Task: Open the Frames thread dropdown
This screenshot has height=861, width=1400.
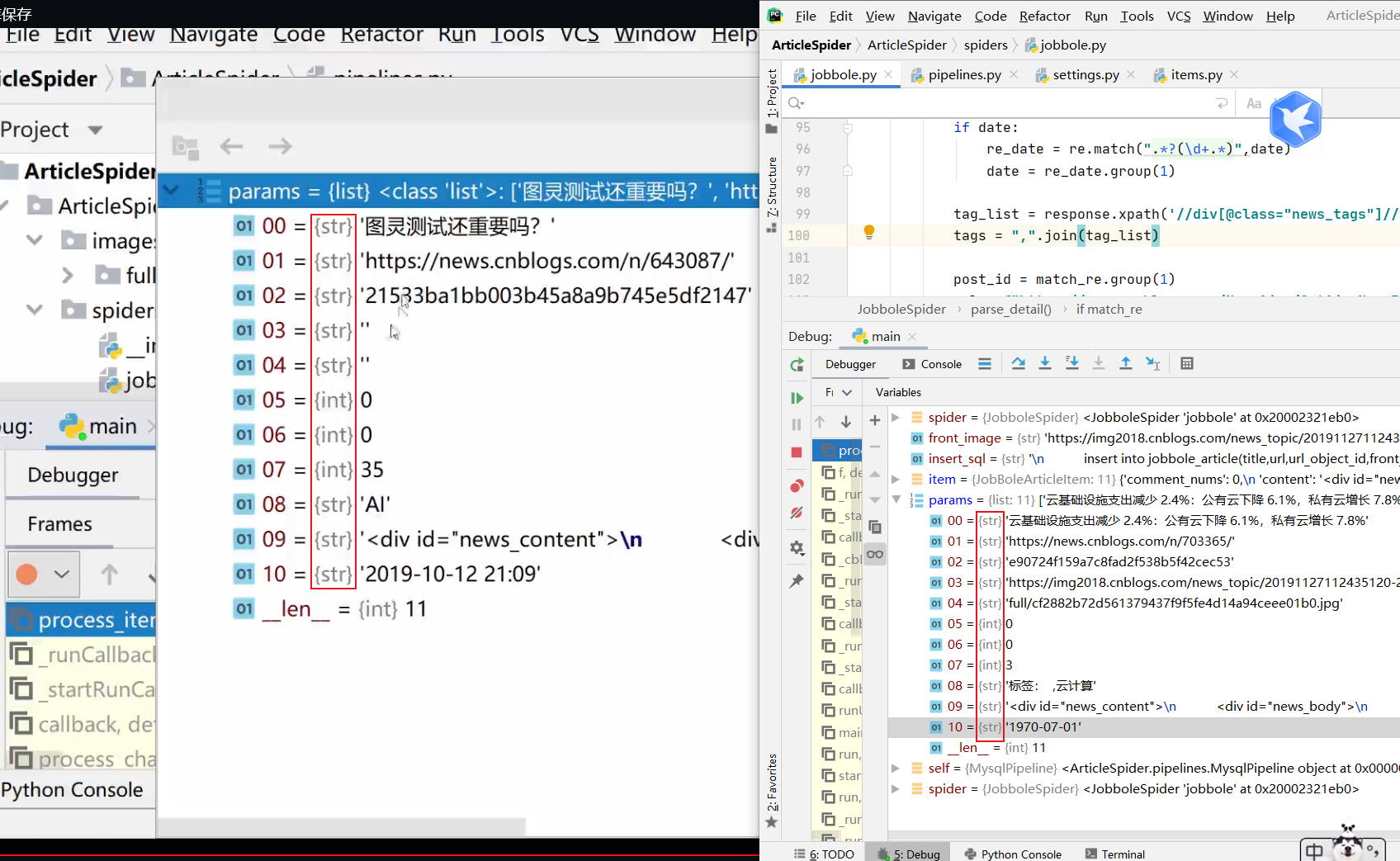Action: click(838, 393)
